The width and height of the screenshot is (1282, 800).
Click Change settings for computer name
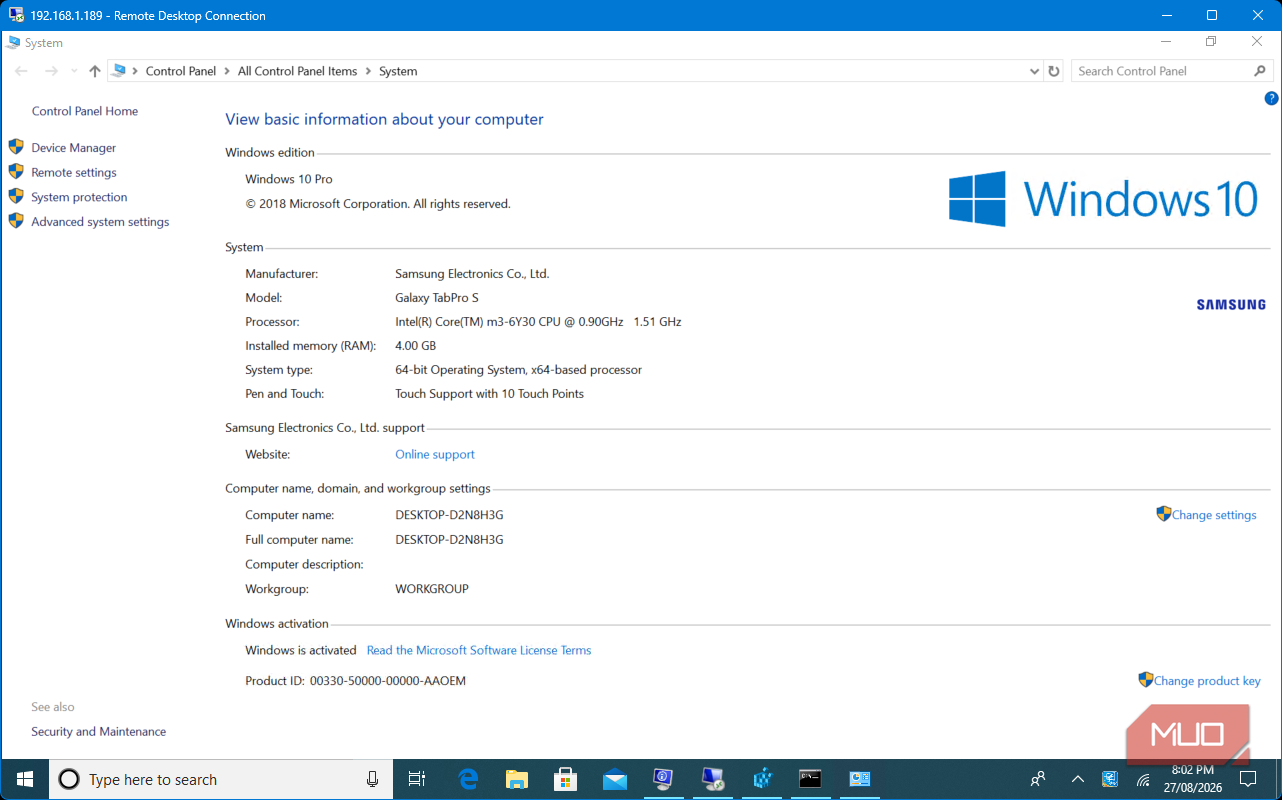(1214, 515)
